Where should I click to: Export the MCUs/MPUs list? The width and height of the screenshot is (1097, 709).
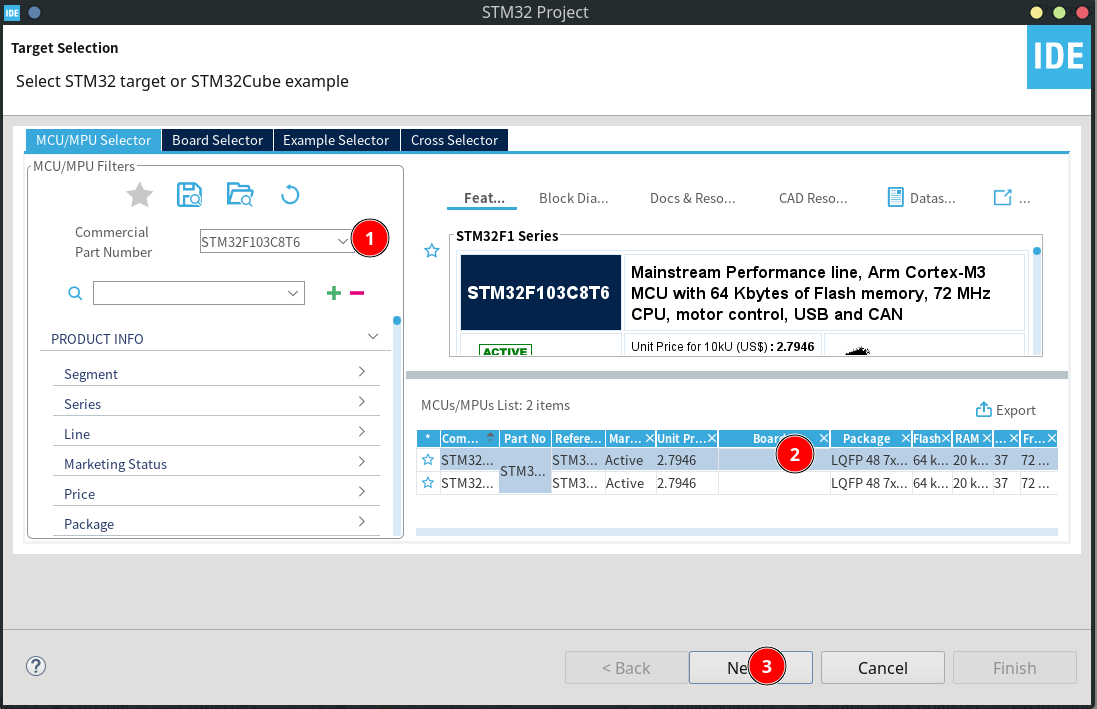[x=1005, y=410]
